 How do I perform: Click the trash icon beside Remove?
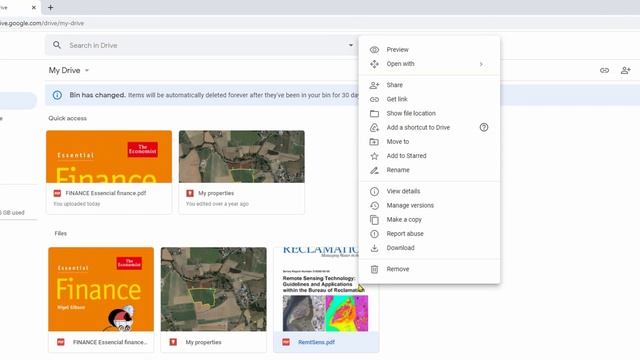pos(374,269)
